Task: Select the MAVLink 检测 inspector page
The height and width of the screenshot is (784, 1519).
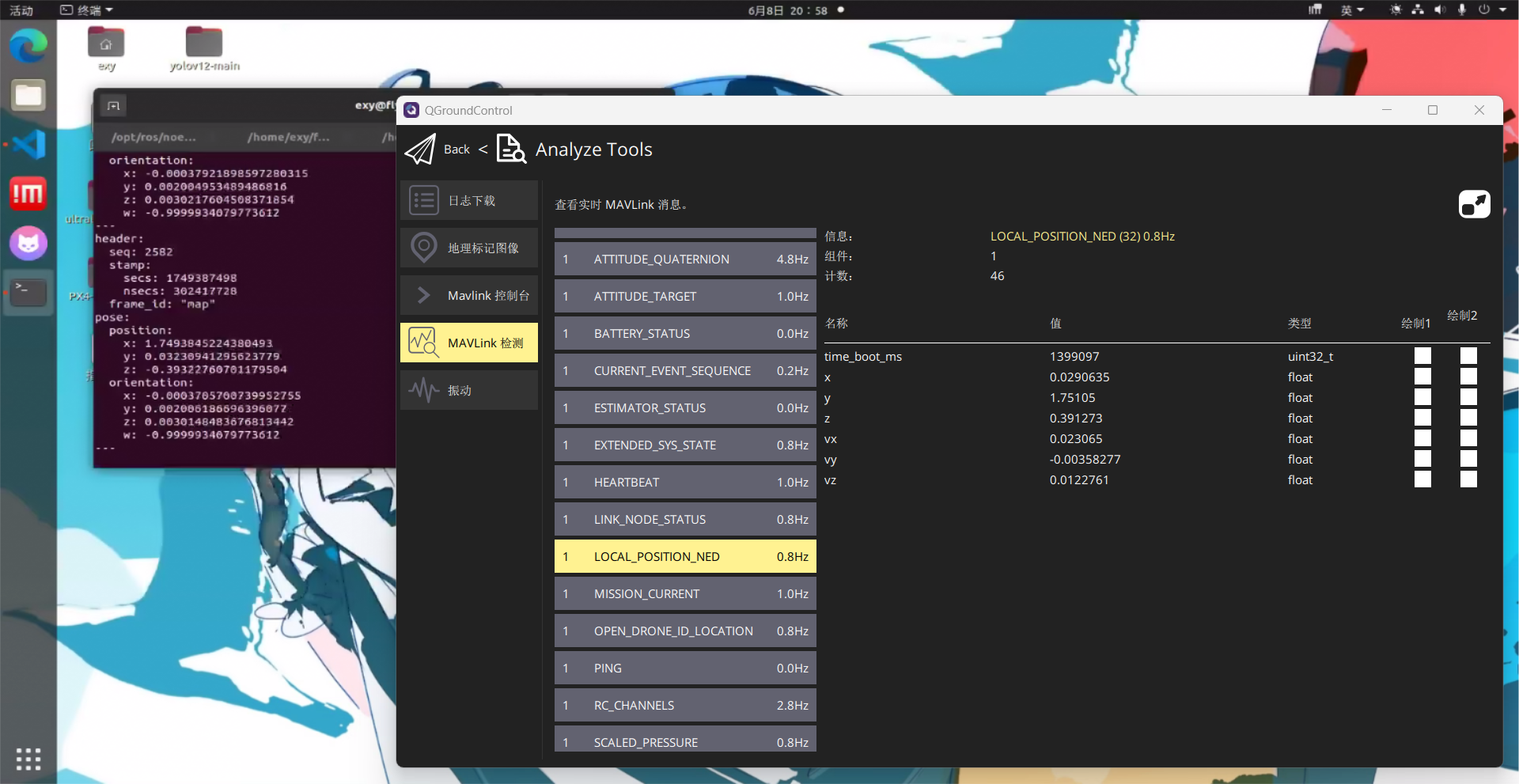Action: (469, 343)
